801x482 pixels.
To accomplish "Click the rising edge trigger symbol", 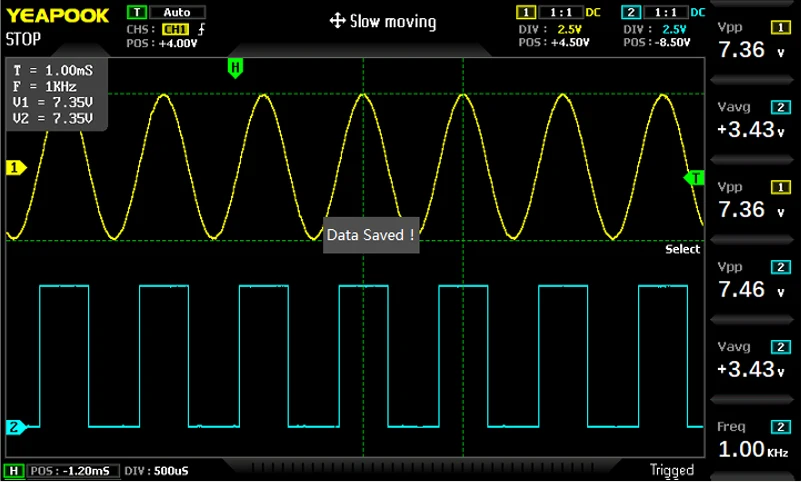I will pyautogui.click(x=201, y=30).
